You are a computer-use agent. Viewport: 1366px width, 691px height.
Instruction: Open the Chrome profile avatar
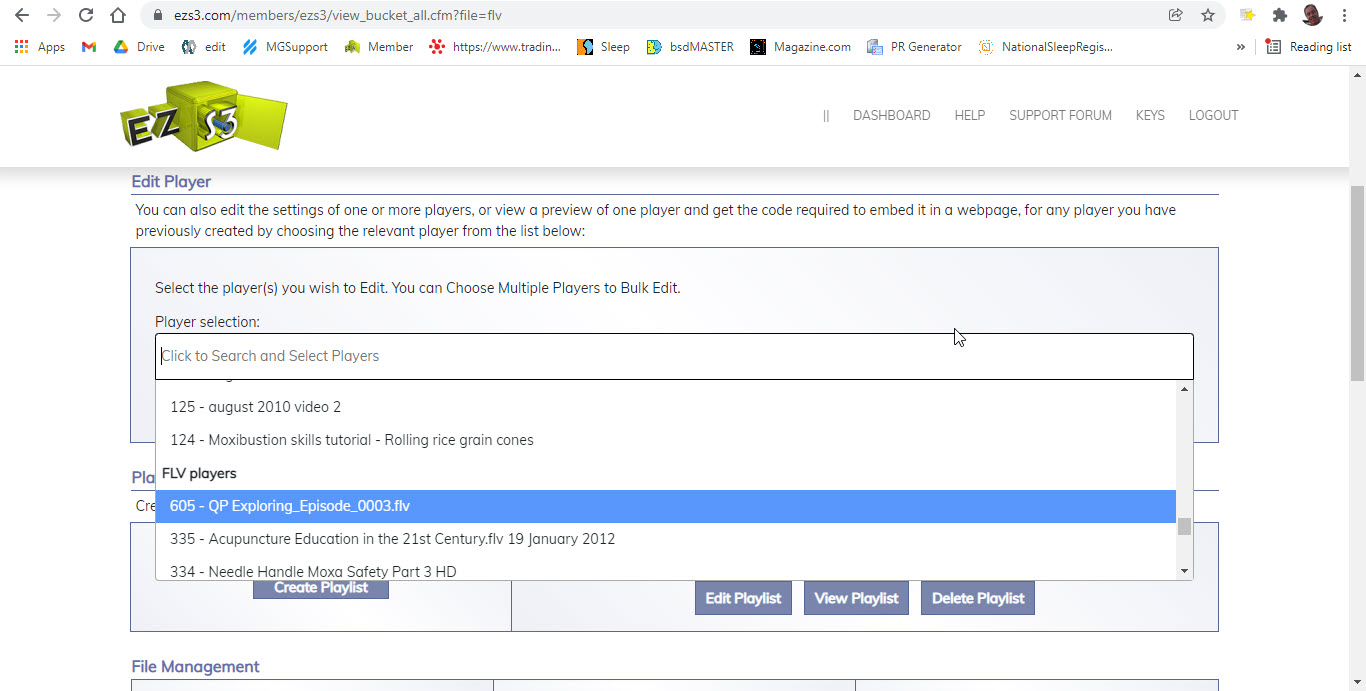tap(1312, 15)
